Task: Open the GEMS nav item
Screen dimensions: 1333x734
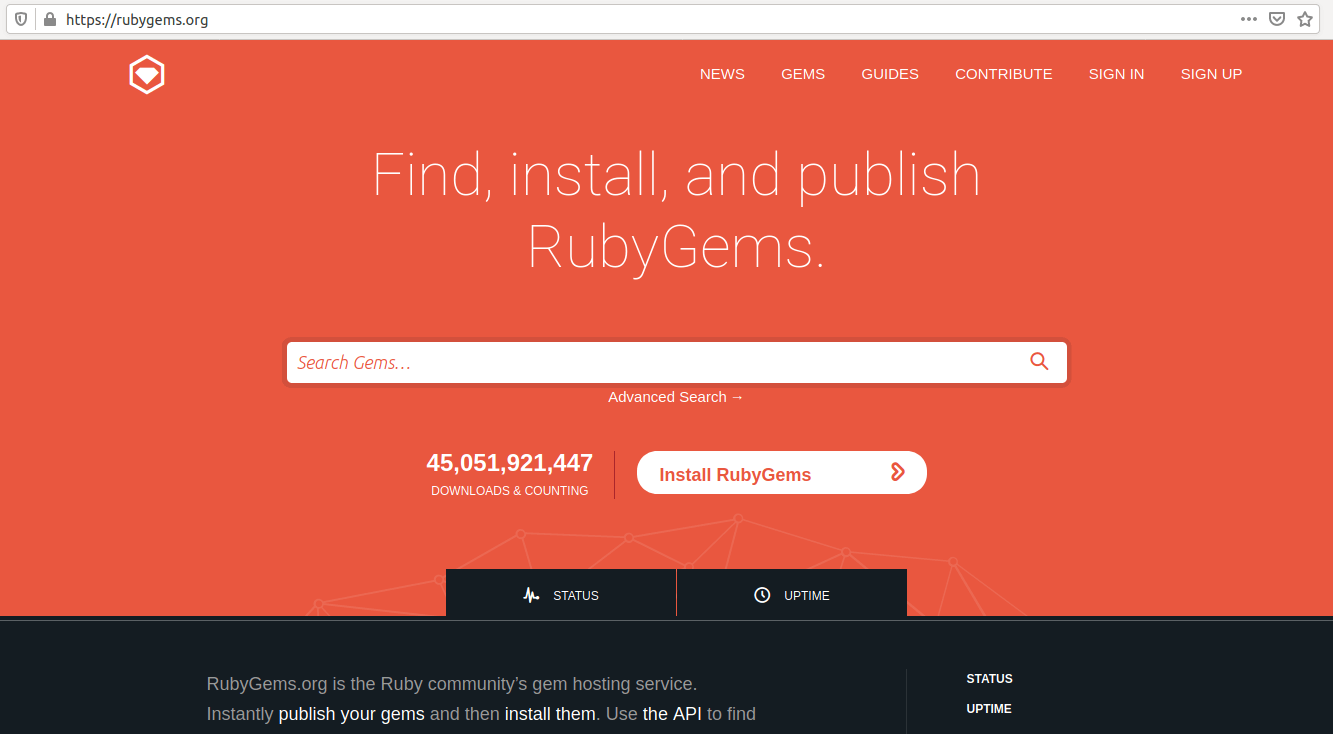Action: (x=803, y=74)
